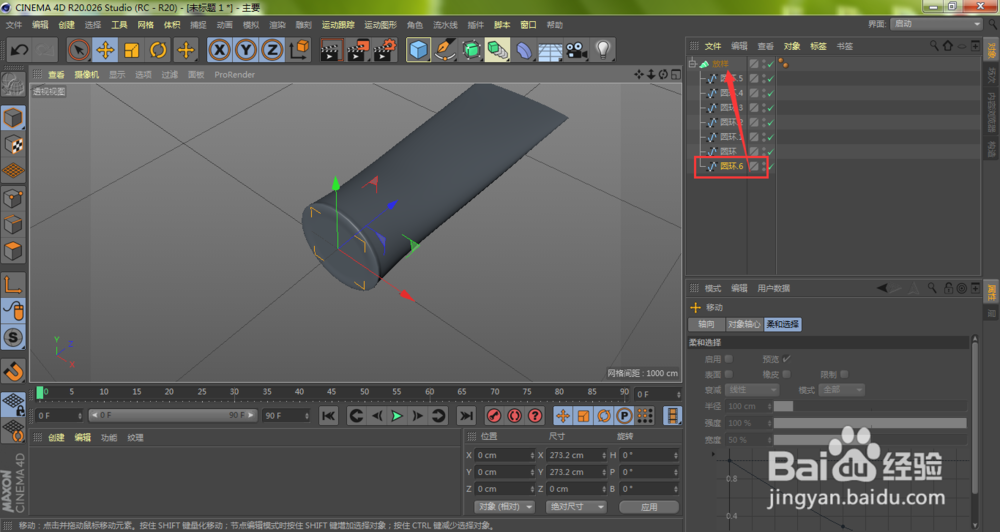
Task: Activate the Move tool in top toolbar
Action: coord(105,49)
